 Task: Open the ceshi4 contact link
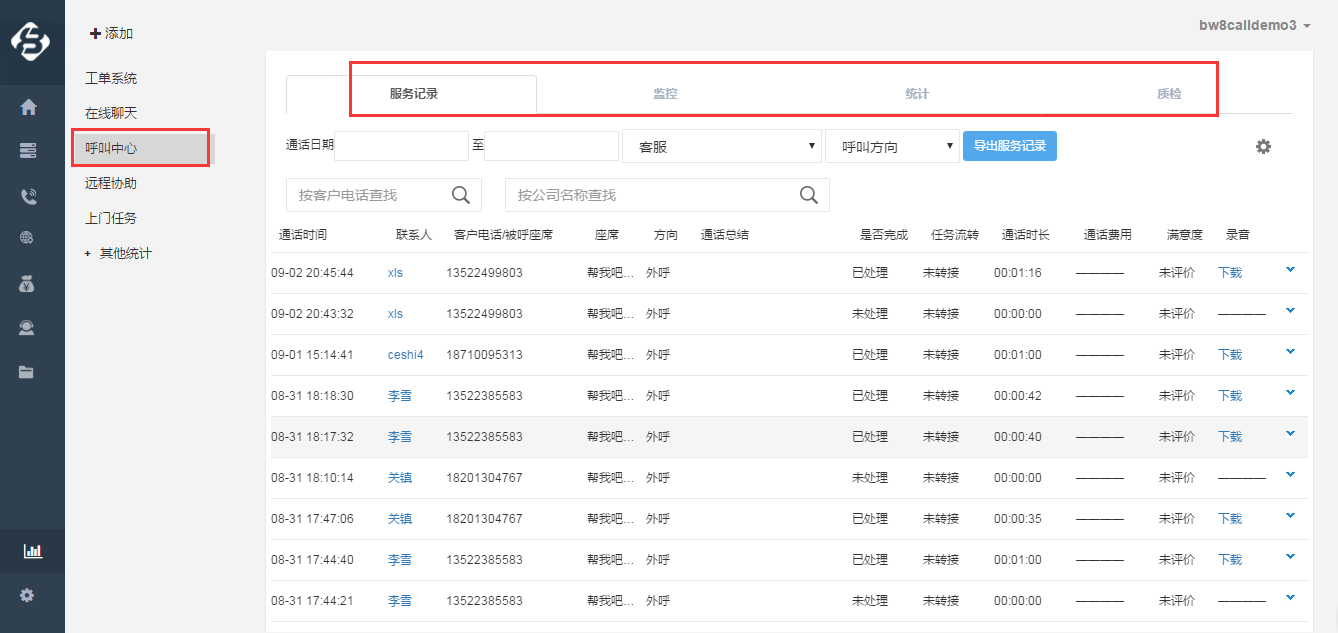coord(405,355)
